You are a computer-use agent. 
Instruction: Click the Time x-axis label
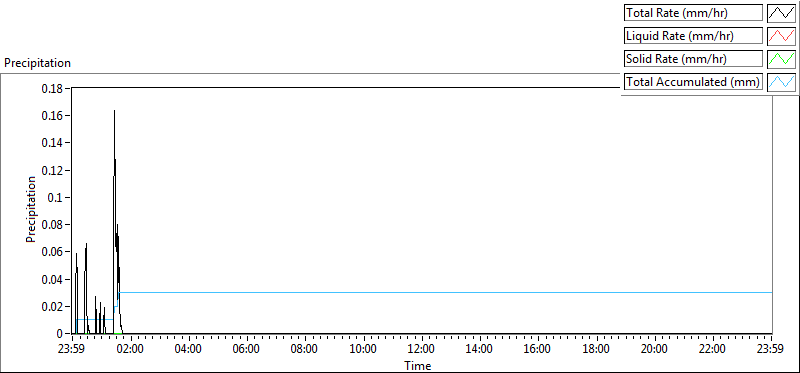coord(417,365)
